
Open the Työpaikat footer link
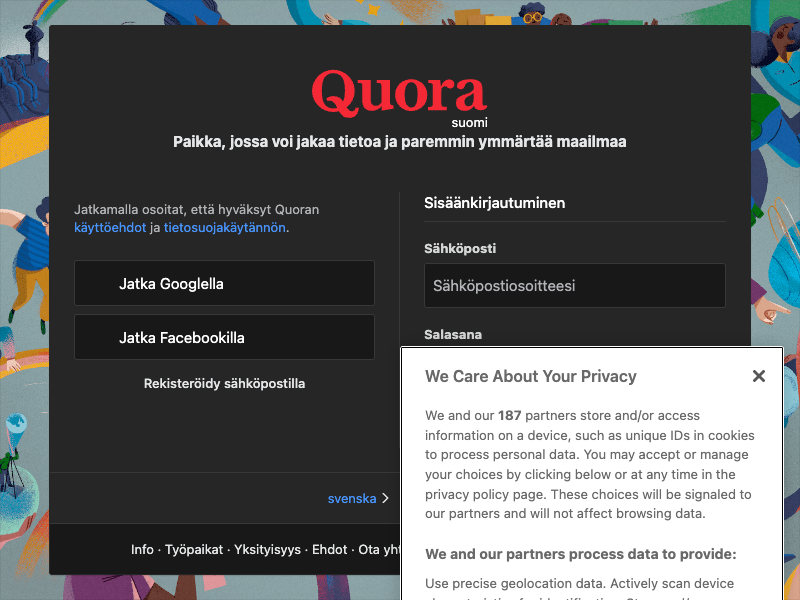click(194, 549)
